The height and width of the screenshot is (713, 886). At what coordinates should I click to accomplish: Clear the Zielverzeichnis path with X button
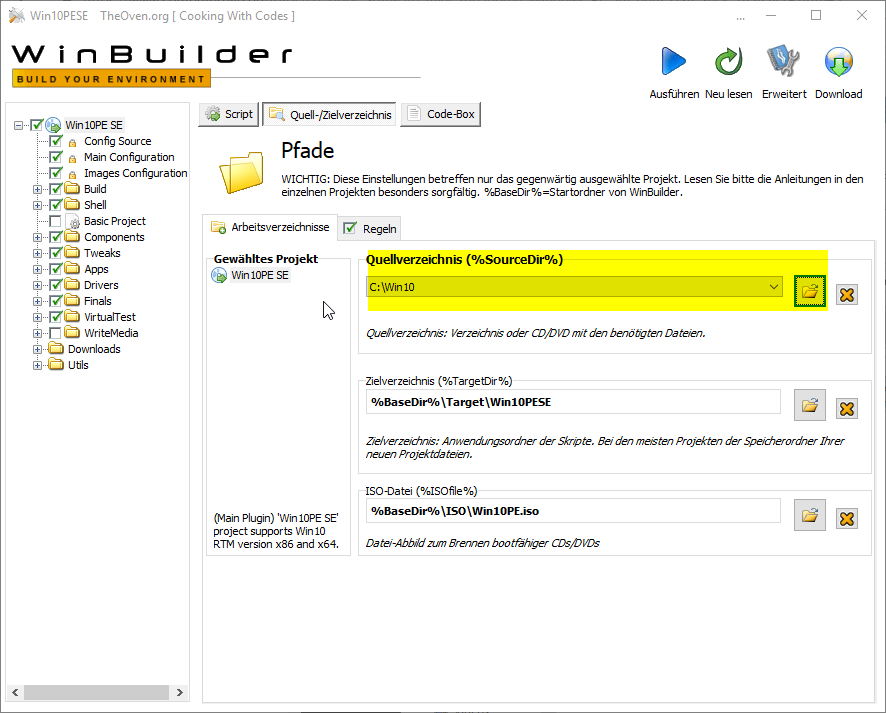tap(846, 408)
